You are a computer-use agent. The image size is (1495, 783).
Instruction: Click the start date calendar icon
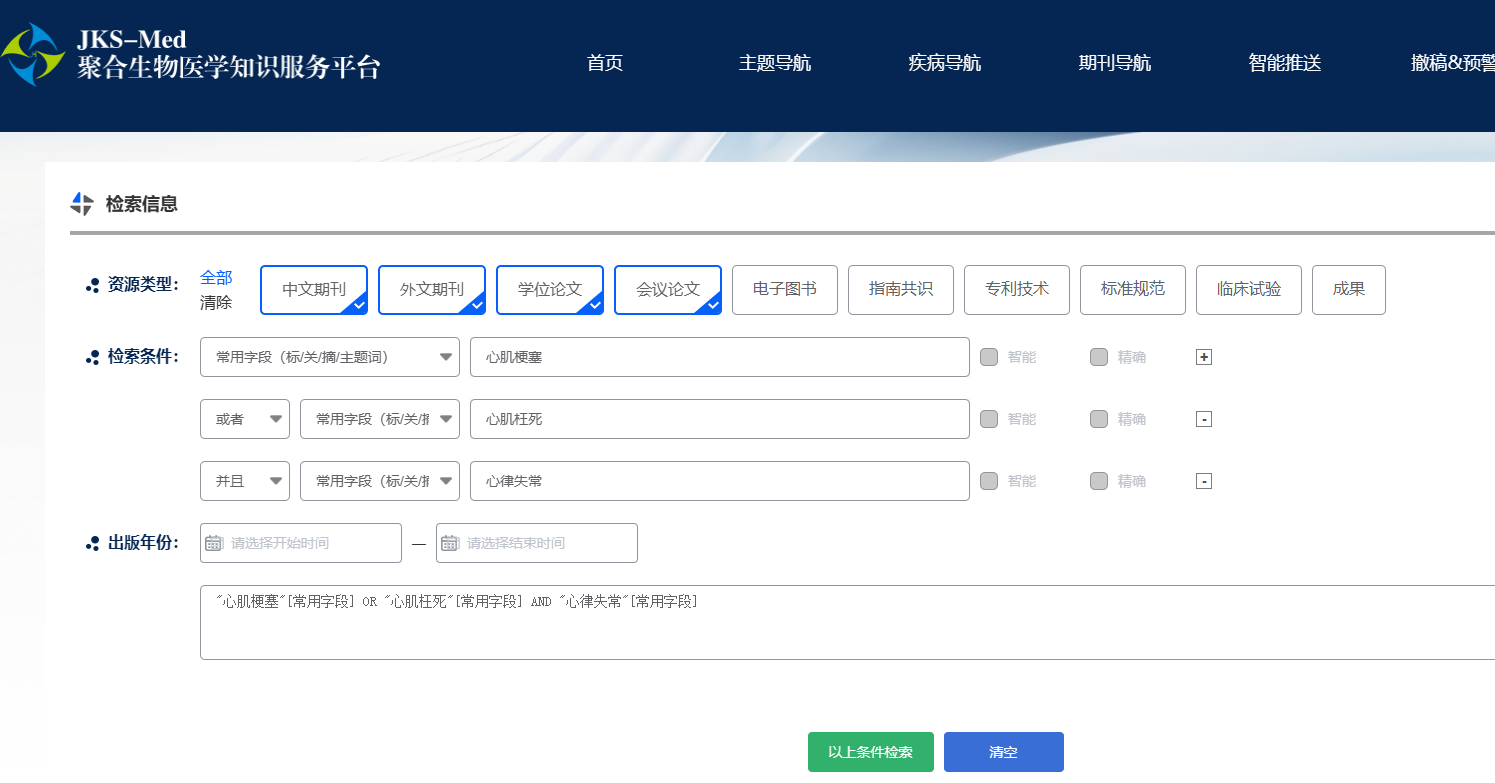tap(214, 543)
